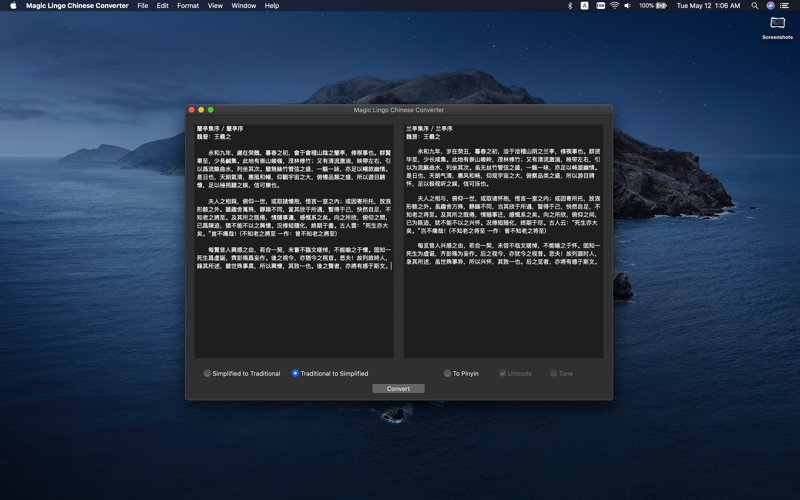Click the Magic Lingo Chinese Converter window title
The height and width of the screenshot is (500, 800).
(398, 110)
